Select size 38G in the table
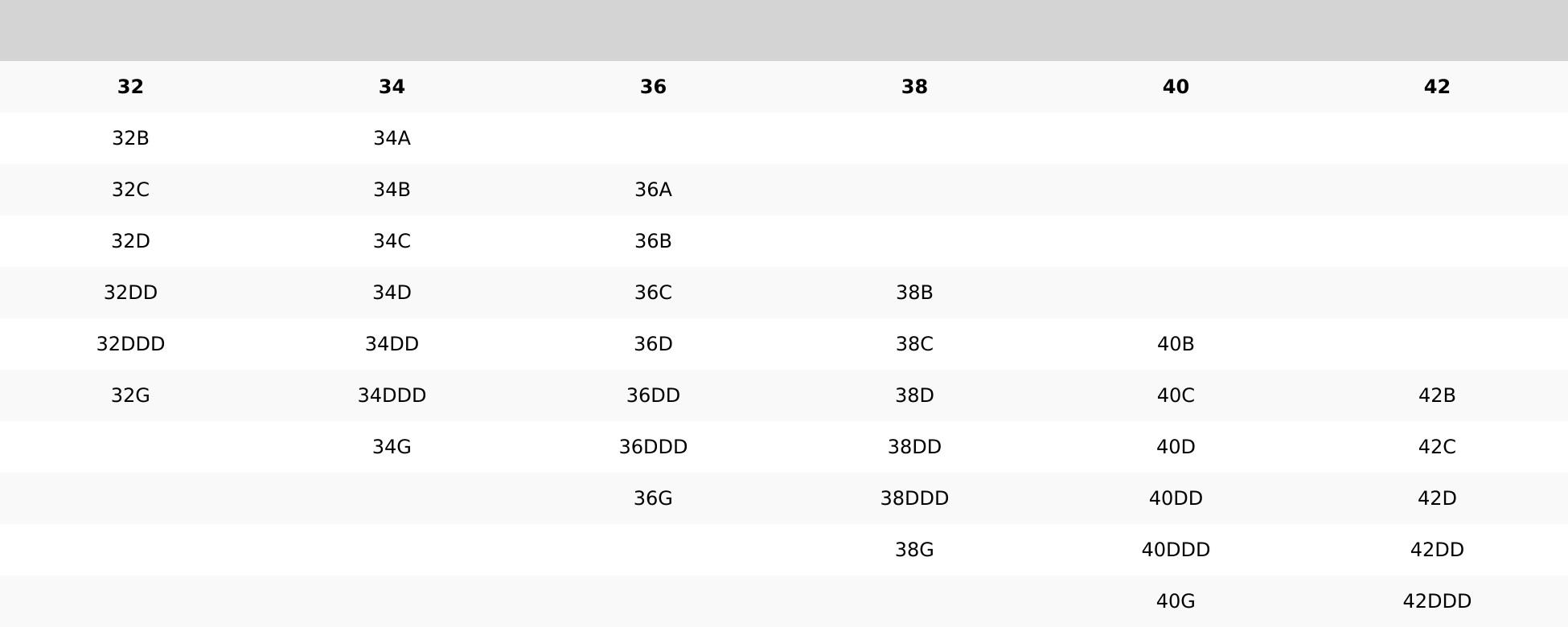 [x=914, y=550]
